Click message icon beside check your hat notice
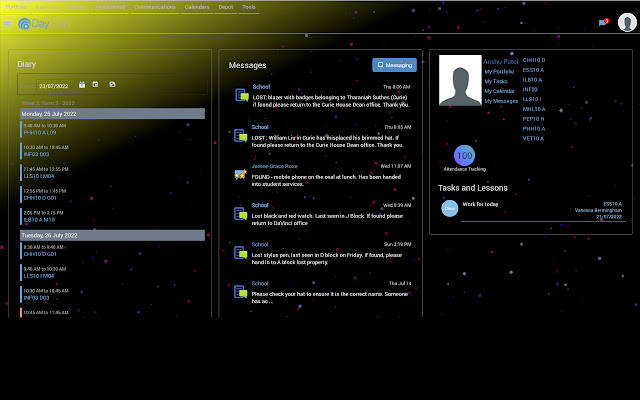The width and height of the screenshot is (640, 400). pos(240,292)
